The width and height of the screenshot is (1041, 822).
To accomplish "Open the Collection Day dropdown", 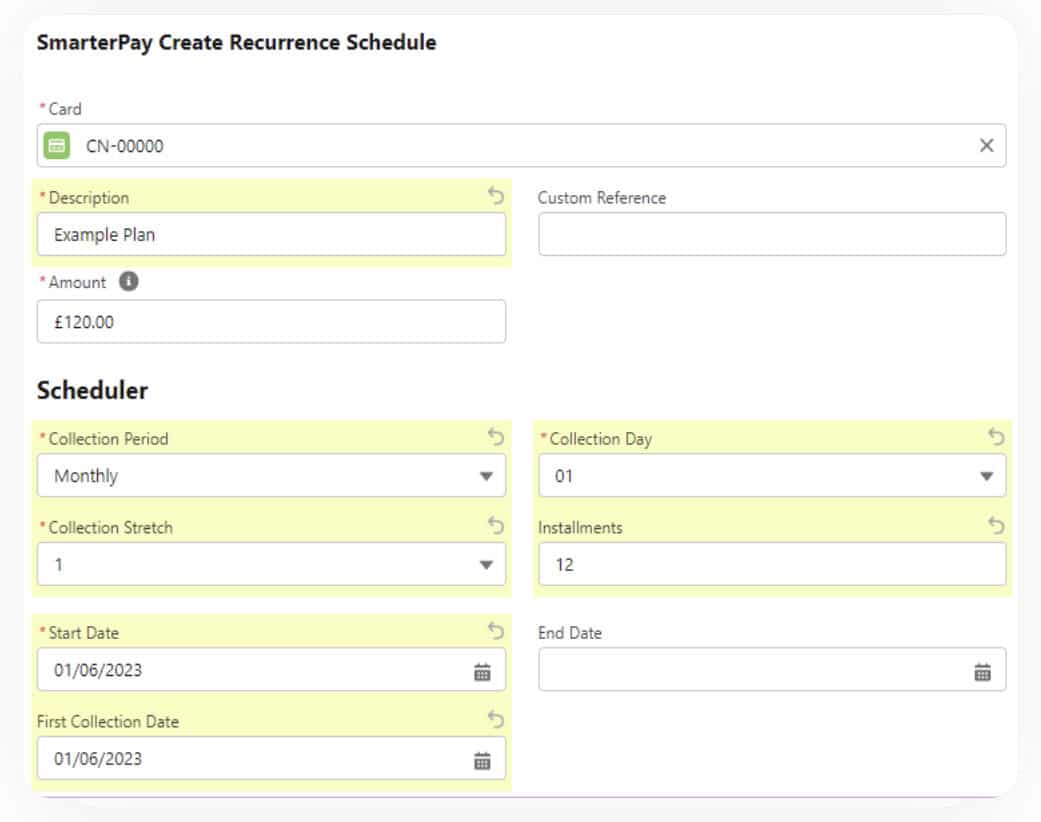I will 771,476.
